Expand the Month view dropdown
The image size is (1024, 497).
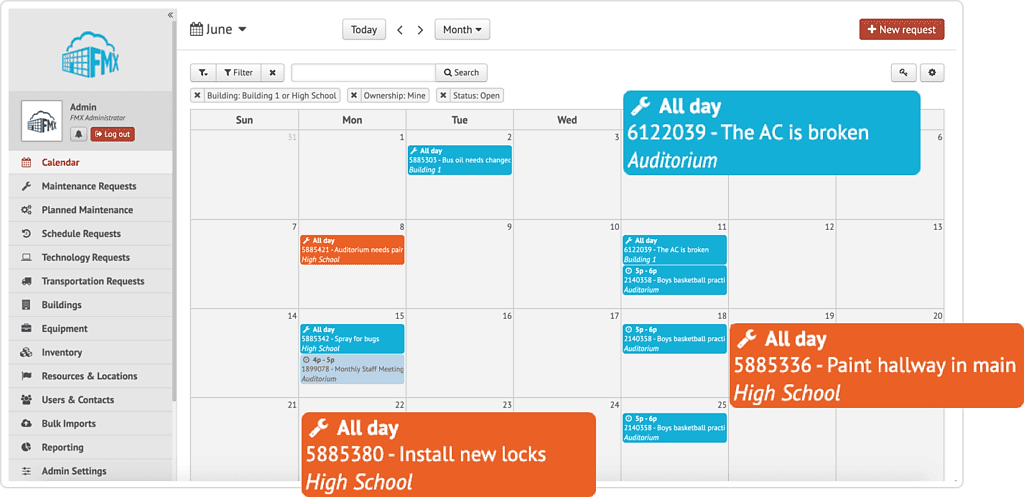coord(462,30)
